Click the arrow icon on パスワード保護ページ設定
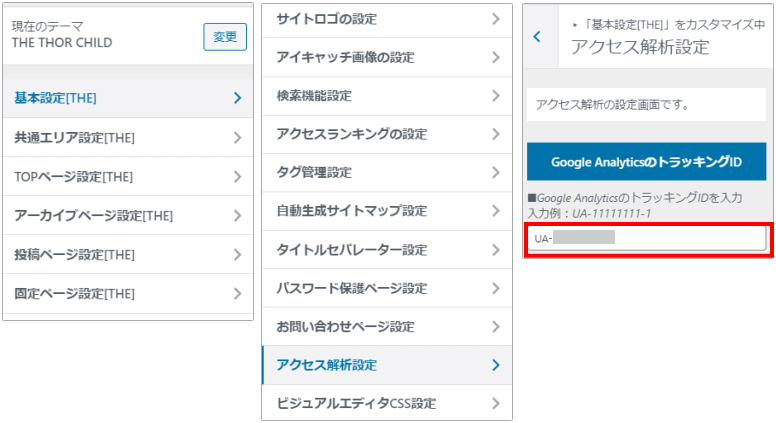Image resolution: width=776 pixels, height=423 pixels. point(496,288)
